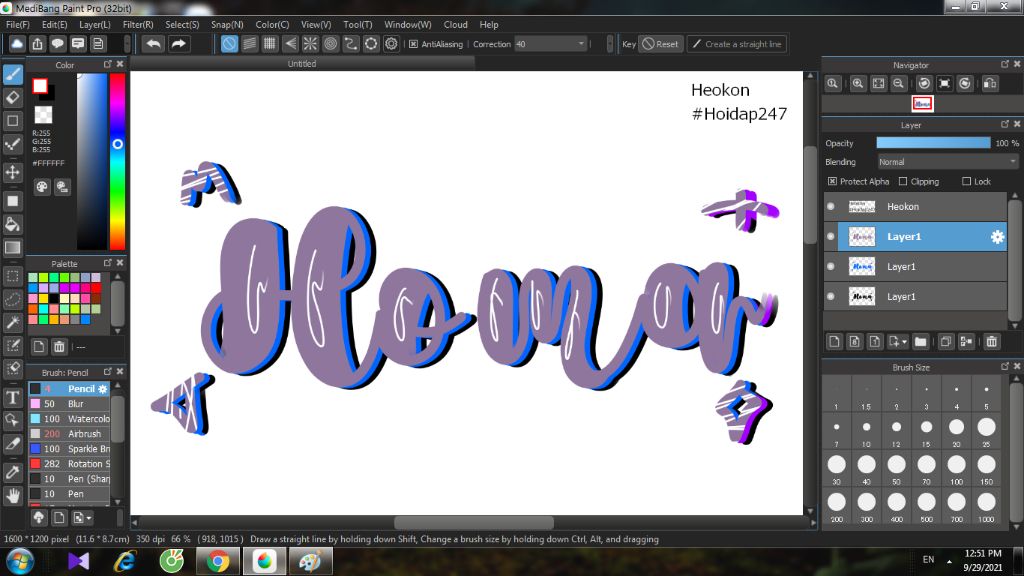Screen dimensions: 1024x576
Task: Turn snap off in toolbar
Action: coord(229,44)
